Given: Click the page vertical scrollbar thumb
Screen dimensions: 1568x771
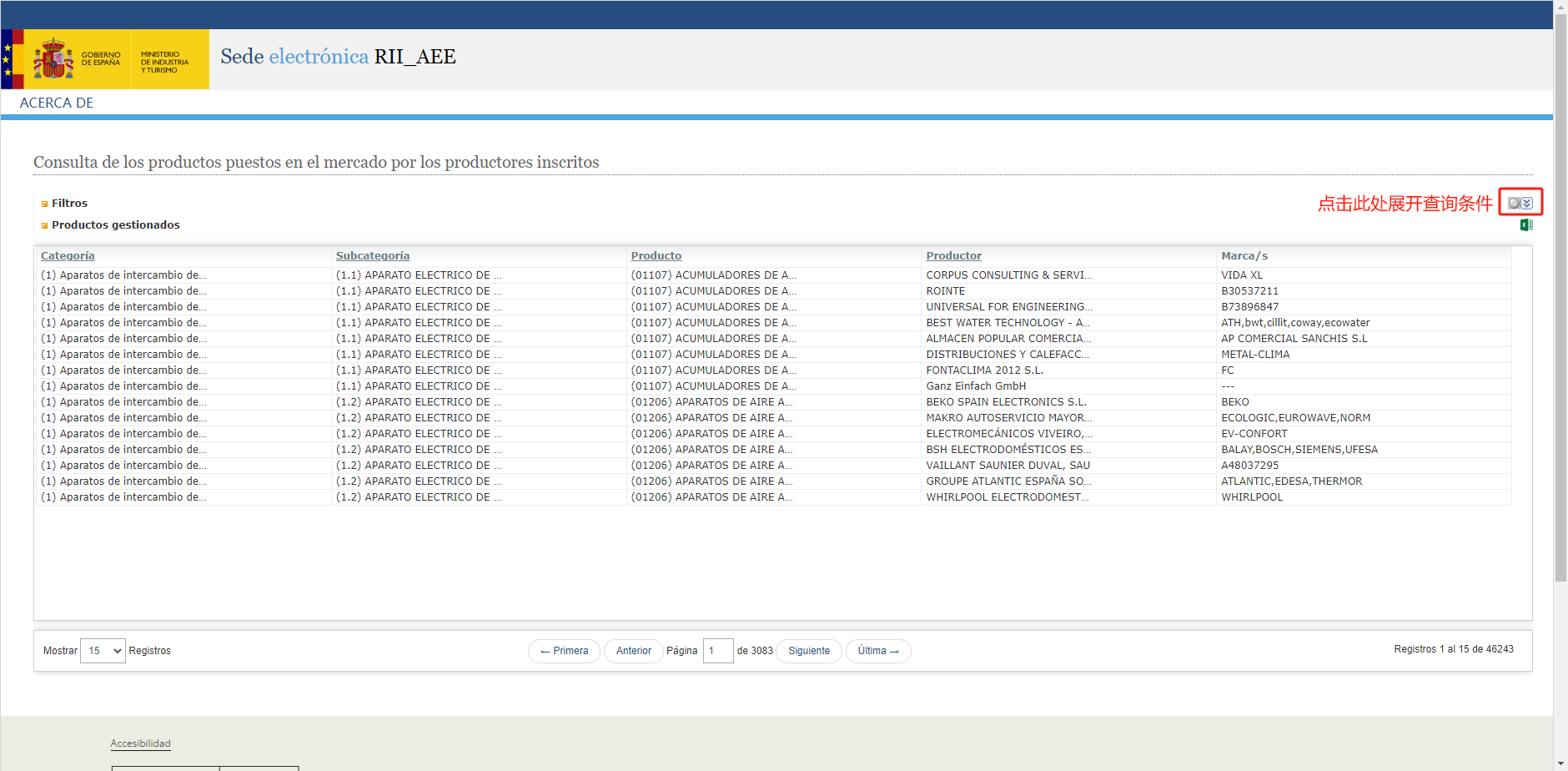Looking at the screenshot, I should click(1560, 292).
